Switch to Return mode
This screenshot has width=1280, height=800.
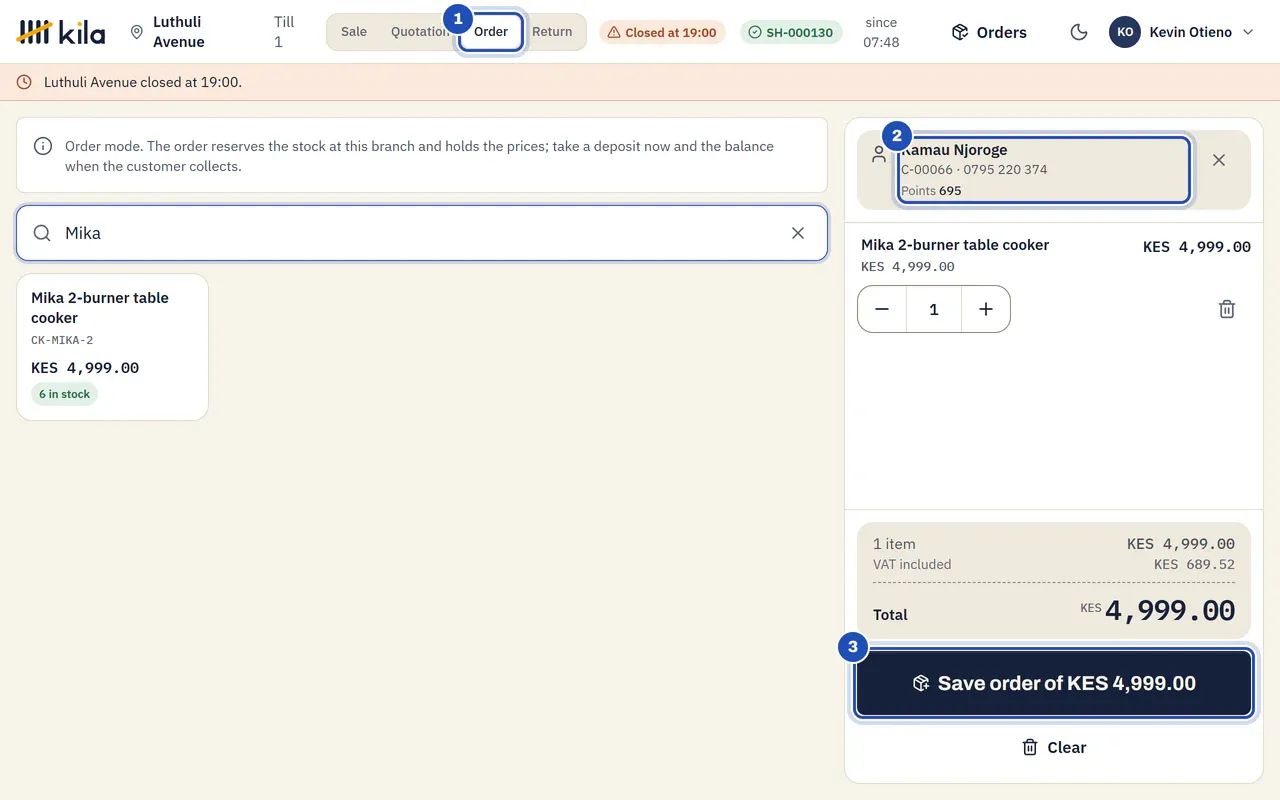[x=552, y=32]
